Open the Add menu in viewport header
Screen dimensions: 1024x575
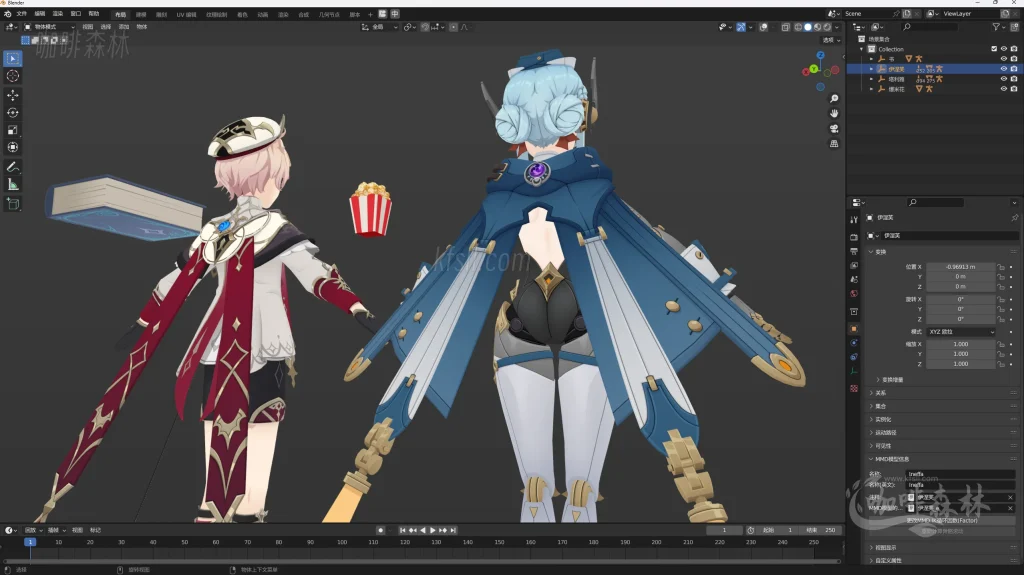coord(124,27)
